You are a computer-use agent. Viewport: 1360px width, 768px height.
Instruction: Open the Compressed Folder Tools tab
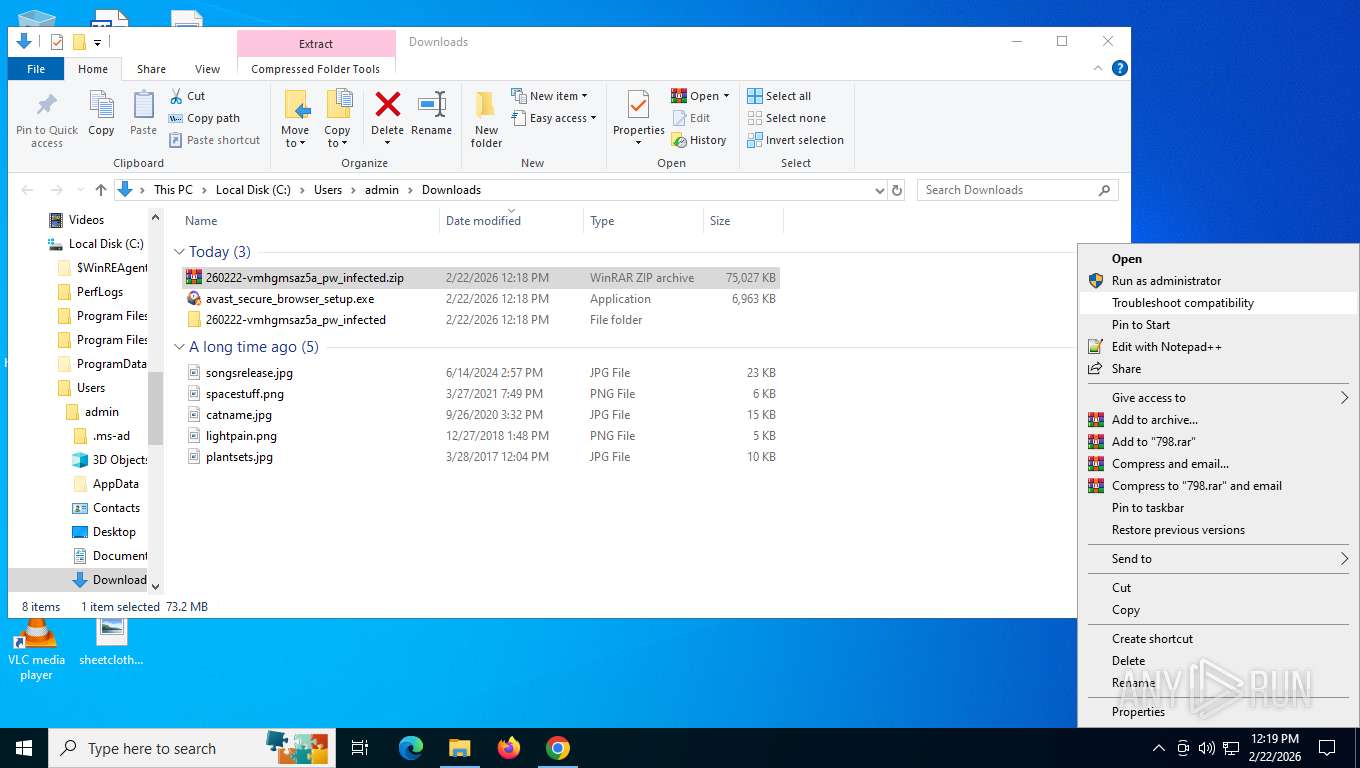pyautogui.click(x=316, y=69)
